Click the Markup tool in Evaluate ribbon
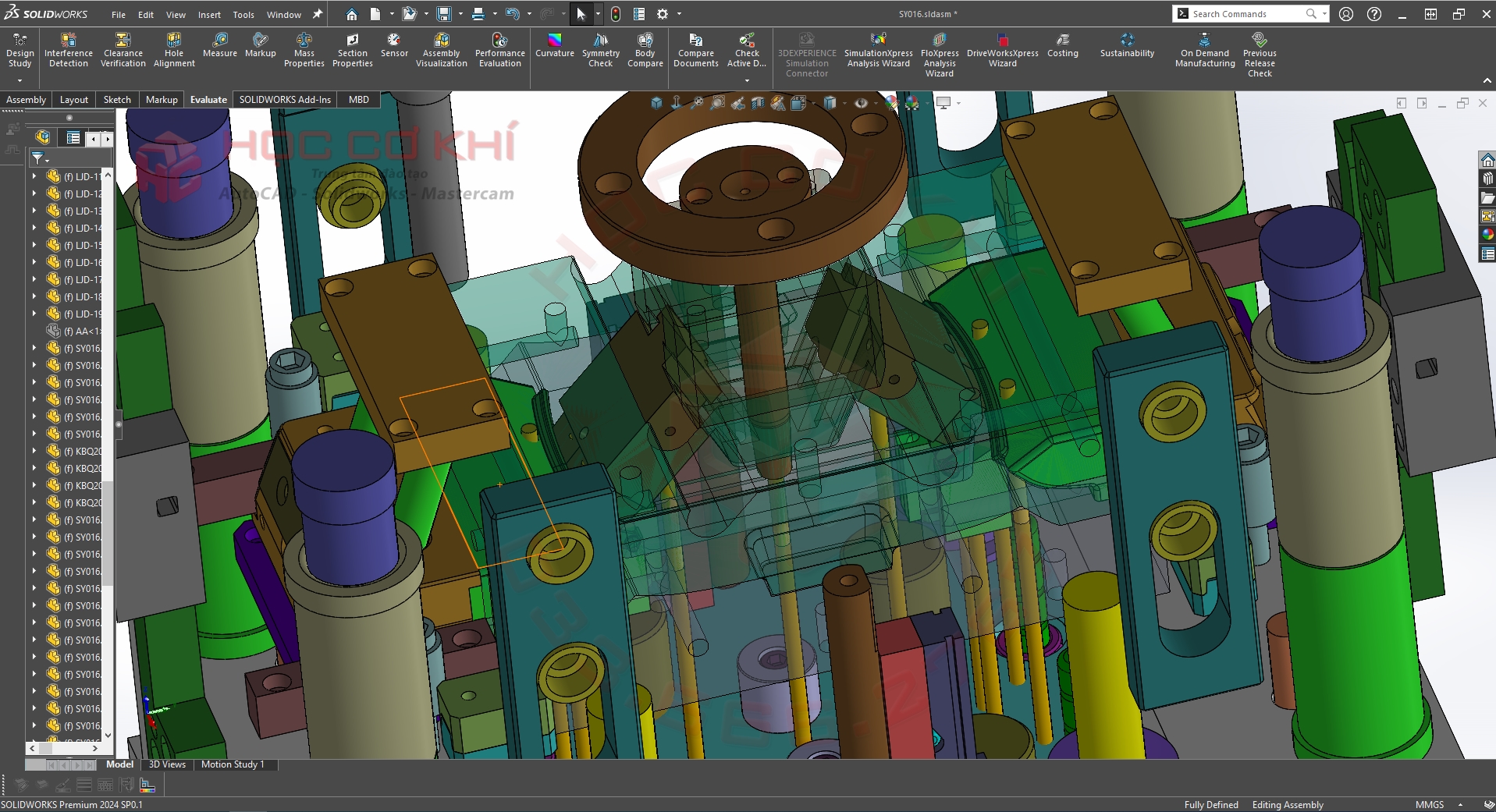 (261, 45)
